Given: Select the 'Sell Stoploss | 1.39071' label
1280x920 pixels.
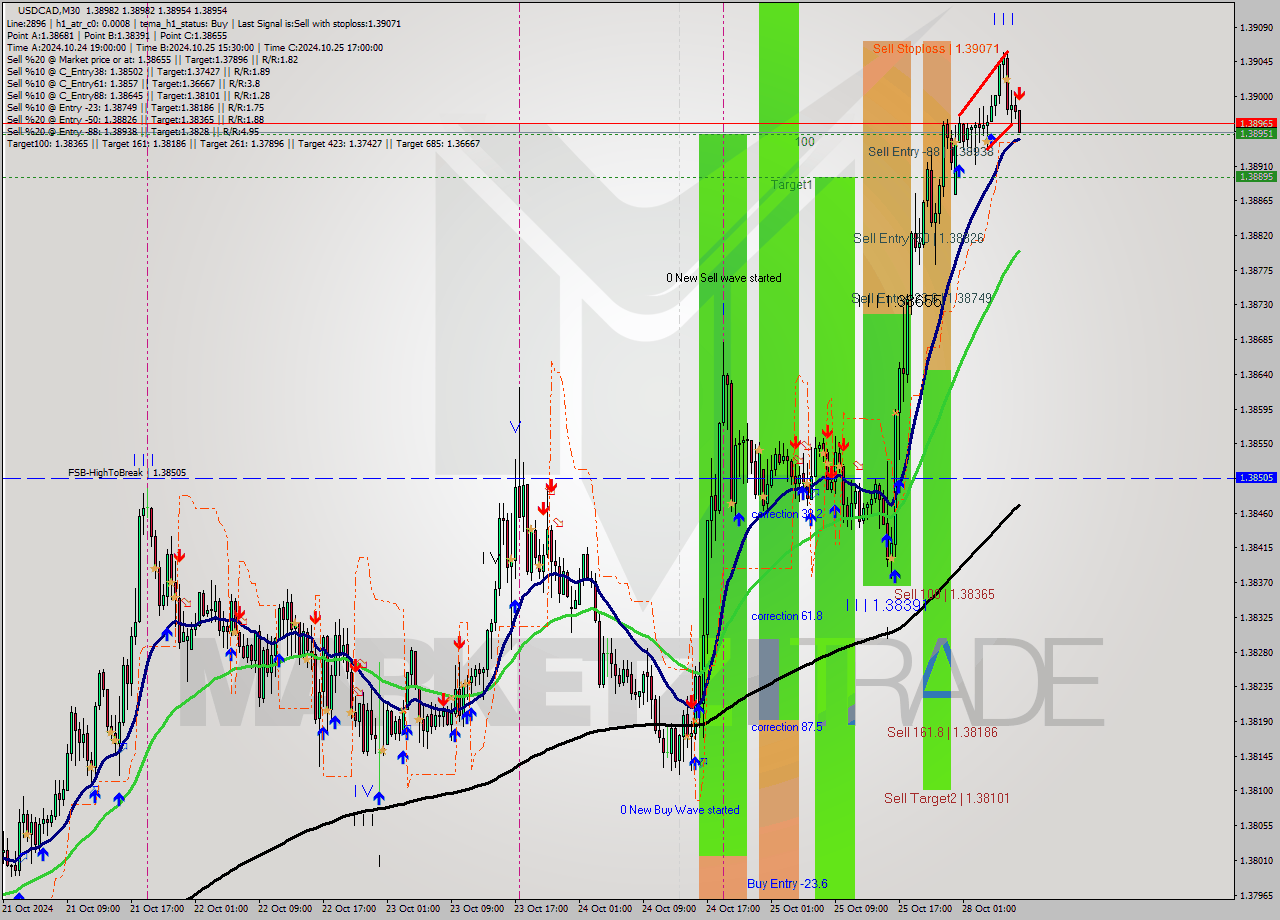Looking at the screenshot, I should pos(936,48).
